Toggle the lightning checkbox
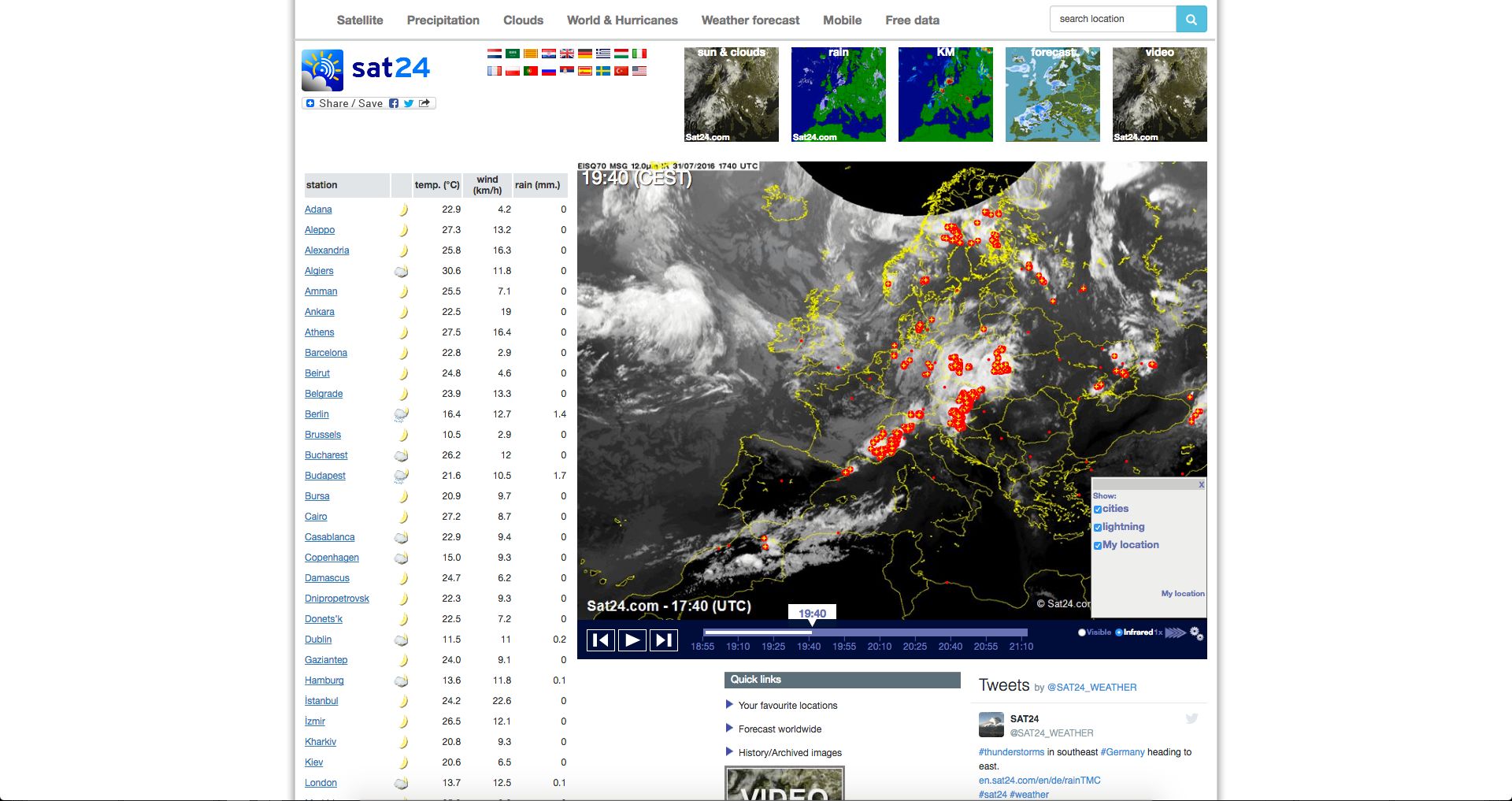This screenshot has height=801, width=1512. pyautogui.click(x=1098, y=528)
